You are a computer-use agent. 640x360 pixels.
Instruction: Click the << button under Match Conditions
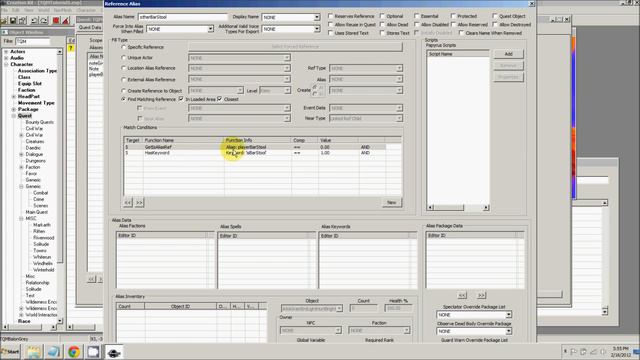[128, 202]
